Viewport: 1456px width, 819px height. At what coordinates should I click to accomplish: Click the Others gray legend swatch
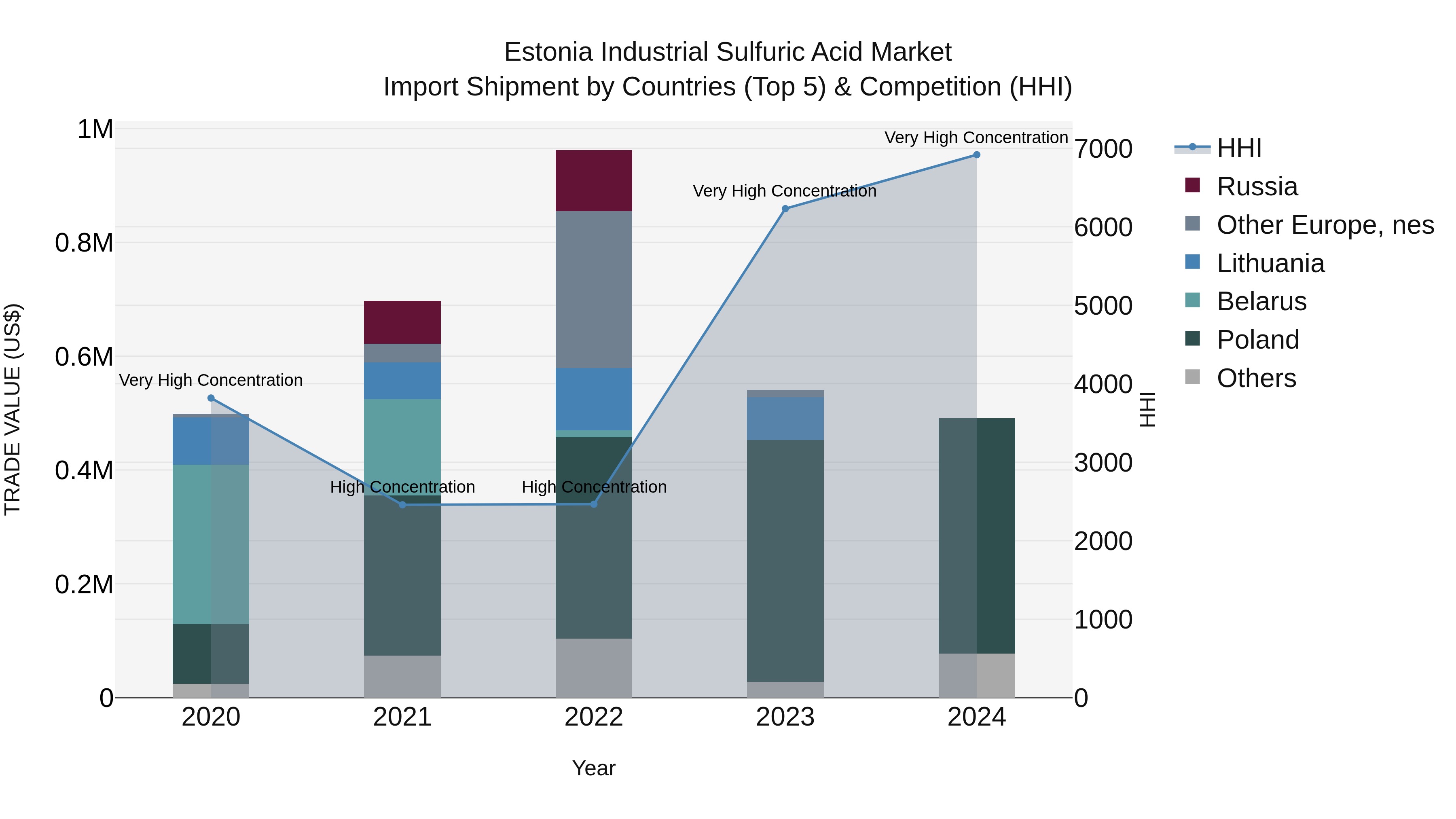1193,377
